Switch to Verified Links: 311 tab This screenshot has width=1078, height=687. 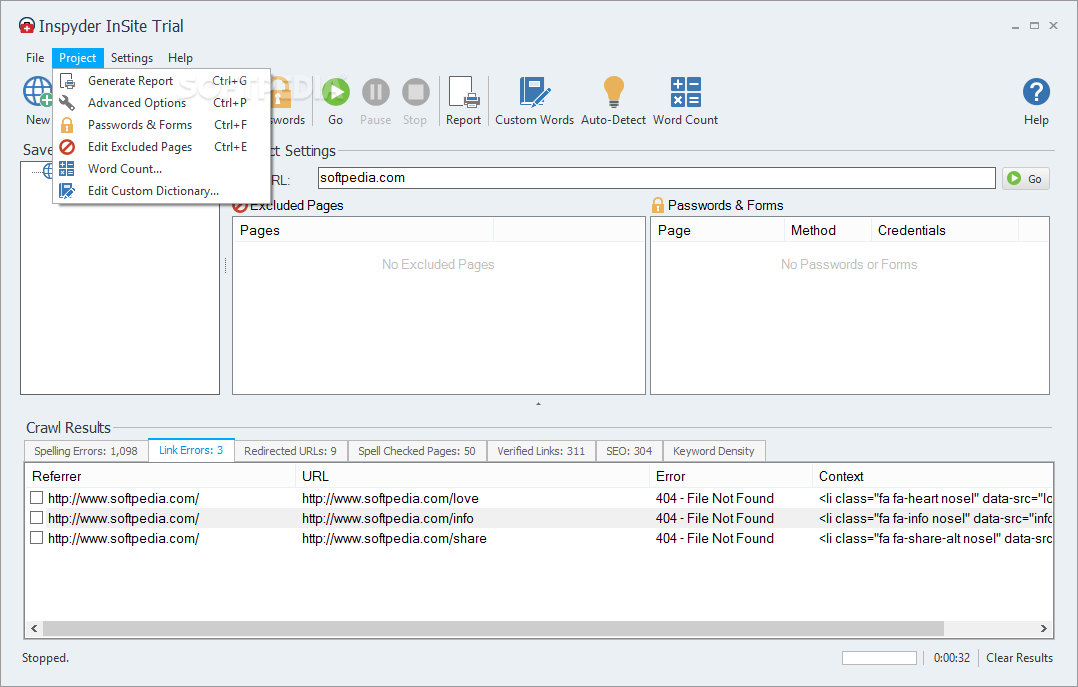pyautogui.click(x=541, y=451)
